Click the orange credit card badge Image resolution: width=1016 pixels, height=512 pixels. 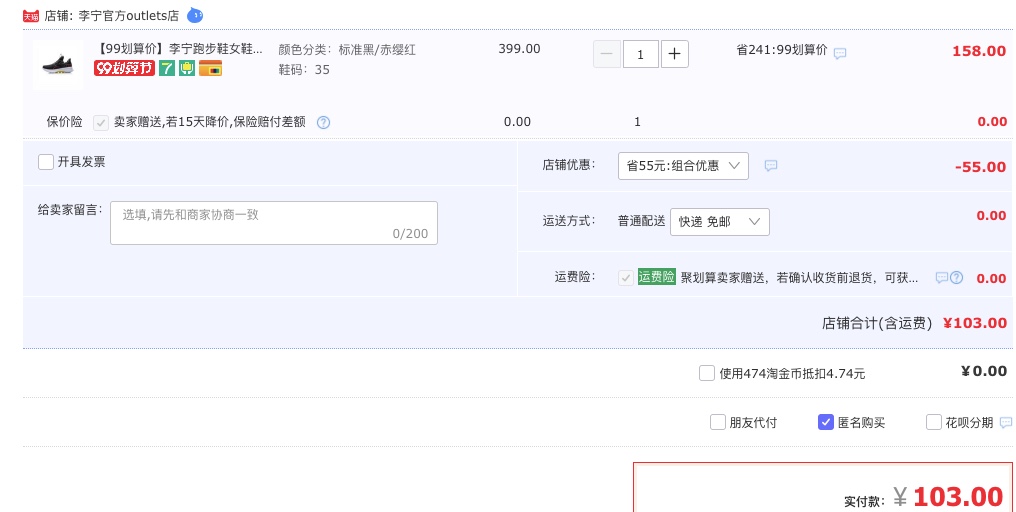(x=210, y=68)
